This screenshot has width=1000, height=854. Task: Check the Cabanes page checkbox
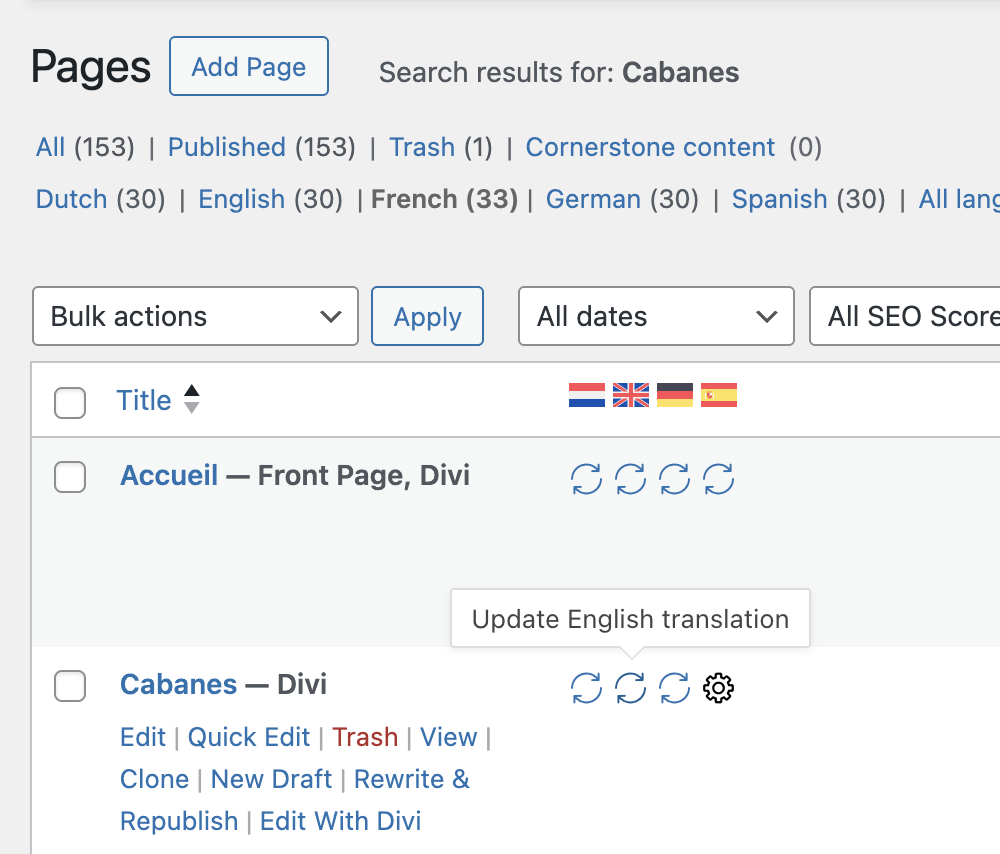70,687
